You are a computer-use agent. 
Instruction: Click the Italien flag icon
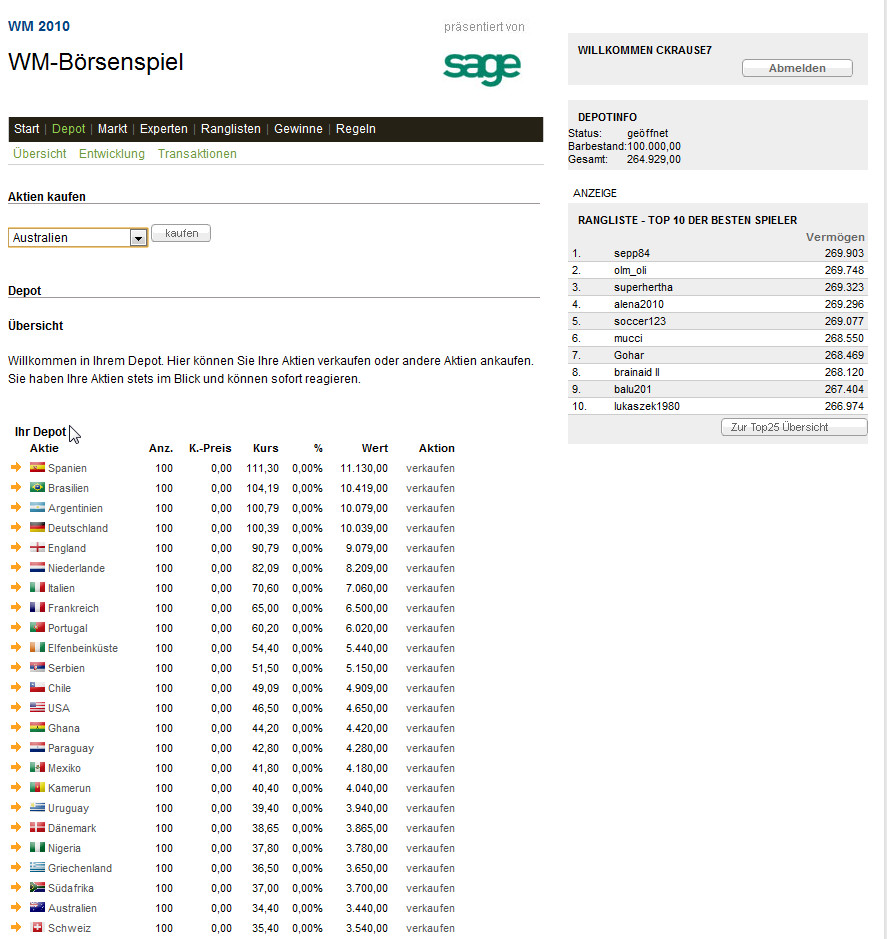[37, 587]
